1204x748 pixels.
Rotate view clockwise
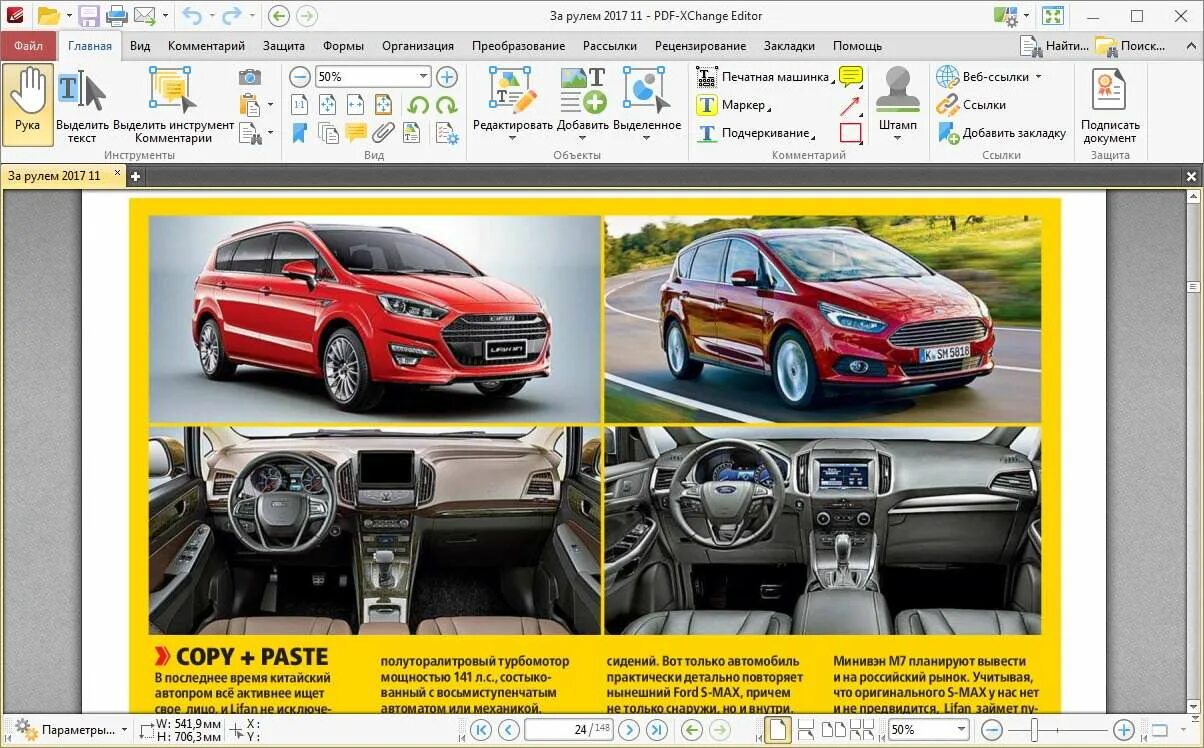(446, 105)
